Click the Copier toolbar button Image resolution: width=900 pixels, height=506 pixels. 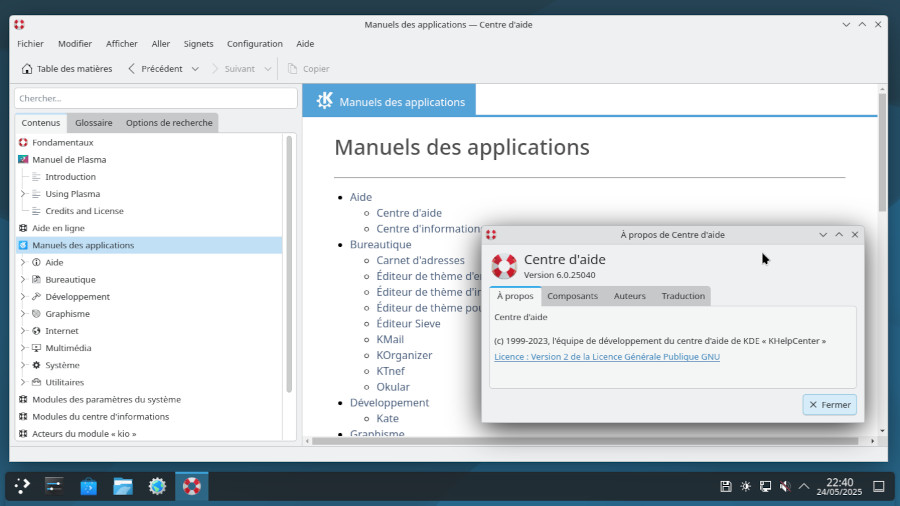click(x=308, y=69)
